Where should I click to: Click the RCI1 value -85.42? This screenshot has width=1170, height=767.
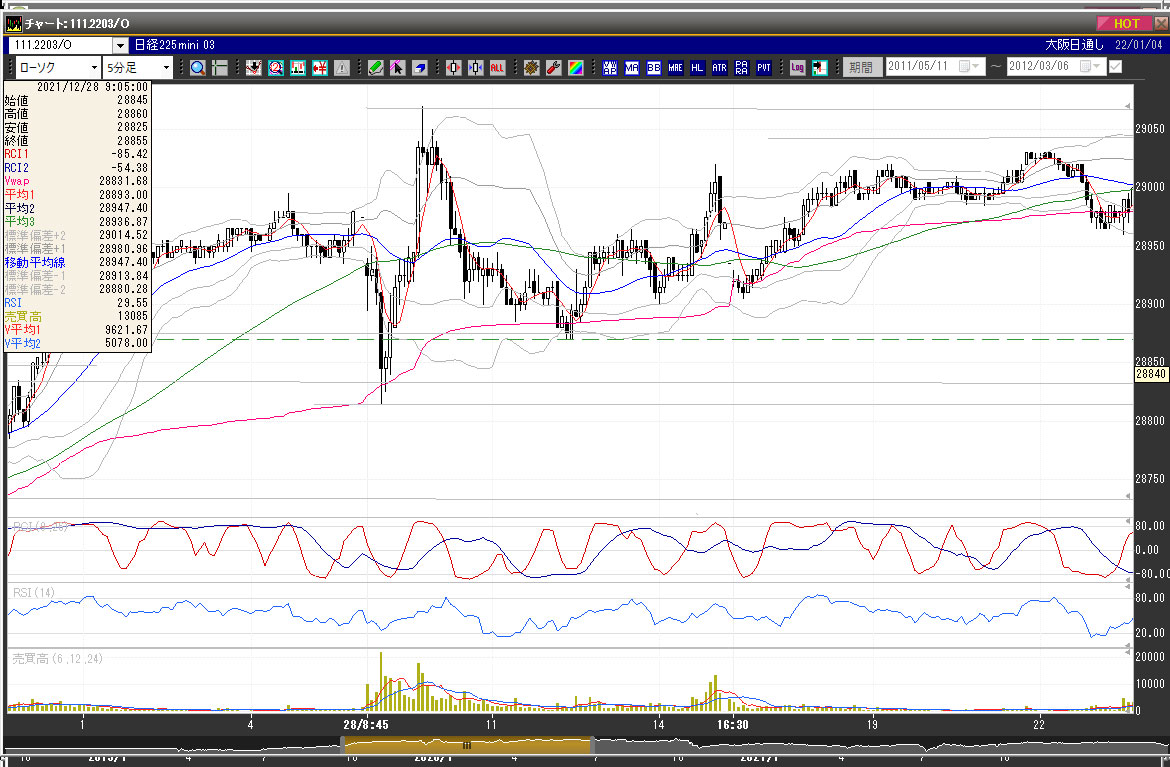129,154
